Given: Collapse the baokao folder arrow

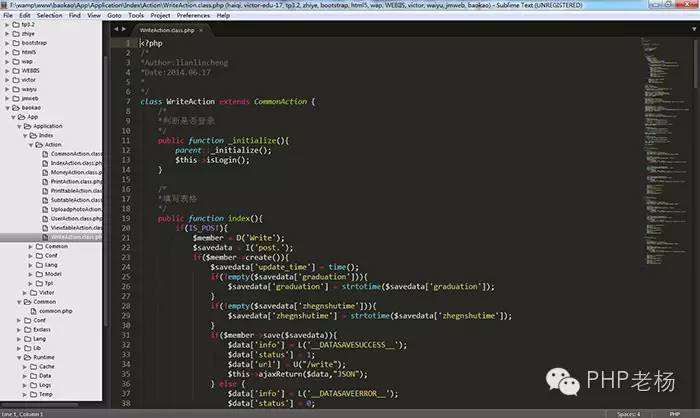Looking at the screenshot, I should [7, 108].
